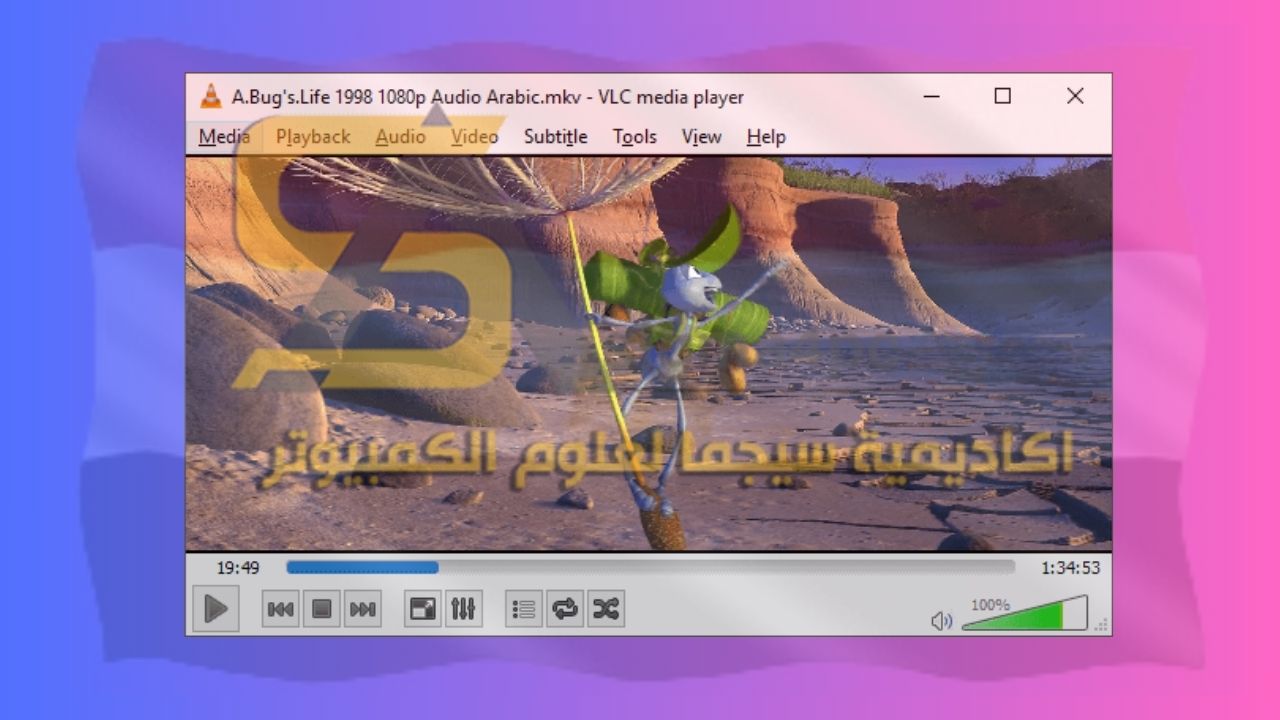Open the Audio menu
Viewport: 1280px width, 720px height.
coord(400,137)
